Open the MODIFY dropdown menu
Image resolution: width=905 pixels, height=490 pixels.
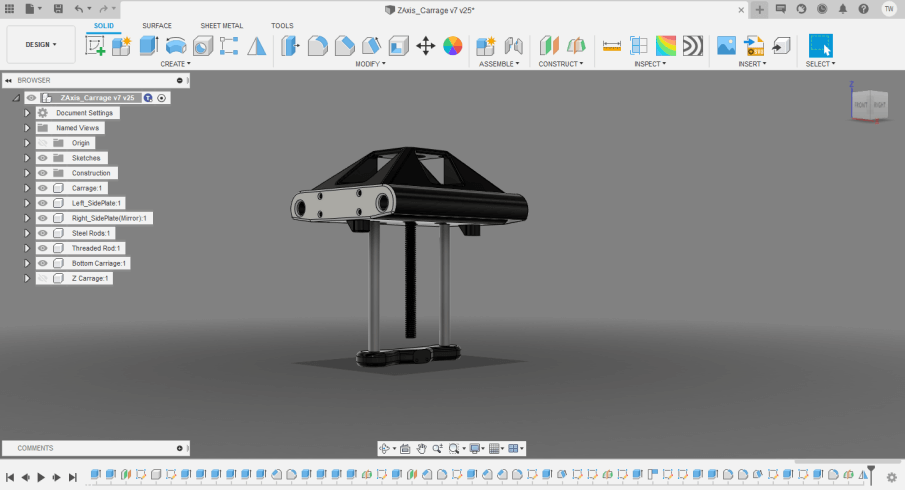[371, 64]
